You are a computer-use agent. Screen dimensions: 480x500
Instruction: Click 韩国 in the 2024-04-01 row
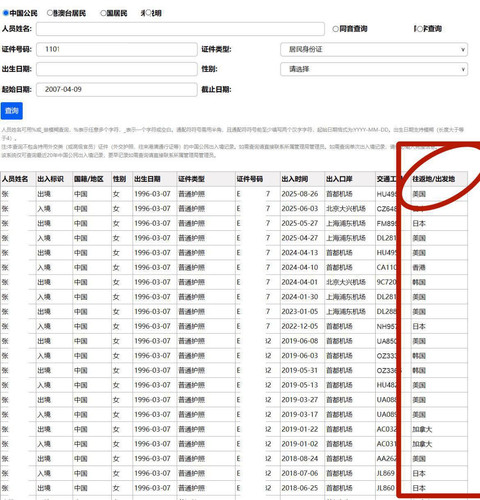(x=419, y=282)
